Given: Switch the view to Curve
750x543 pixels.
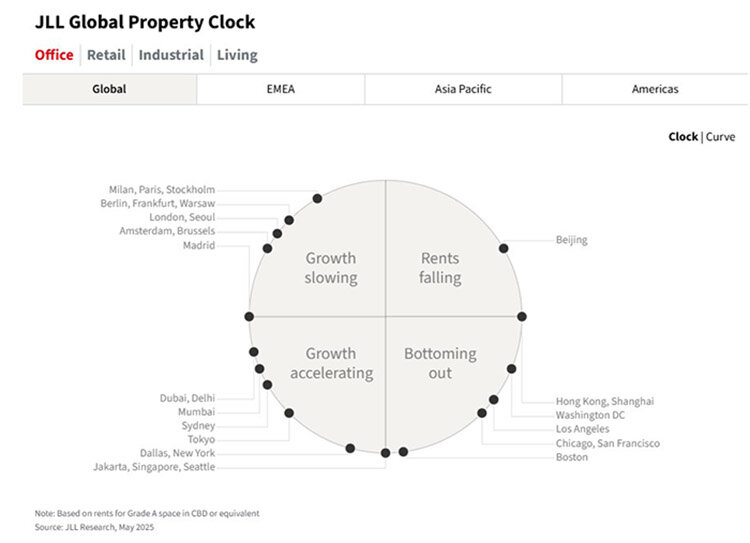Looking at the screenshot, I should pos(720,137).
